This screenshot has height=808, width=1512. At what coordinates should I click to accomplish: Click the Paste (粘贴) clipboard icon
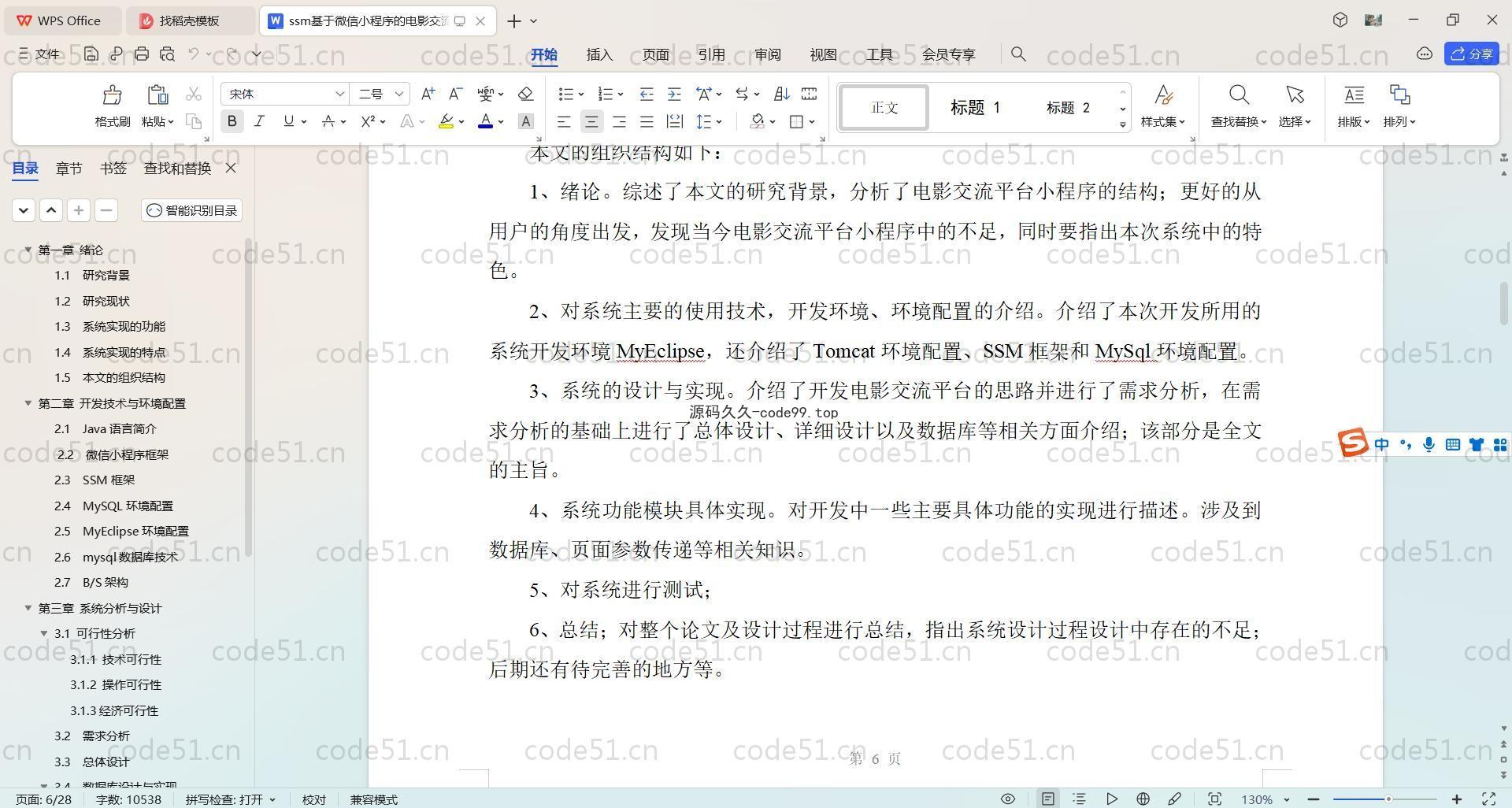(x=157, y=95)
